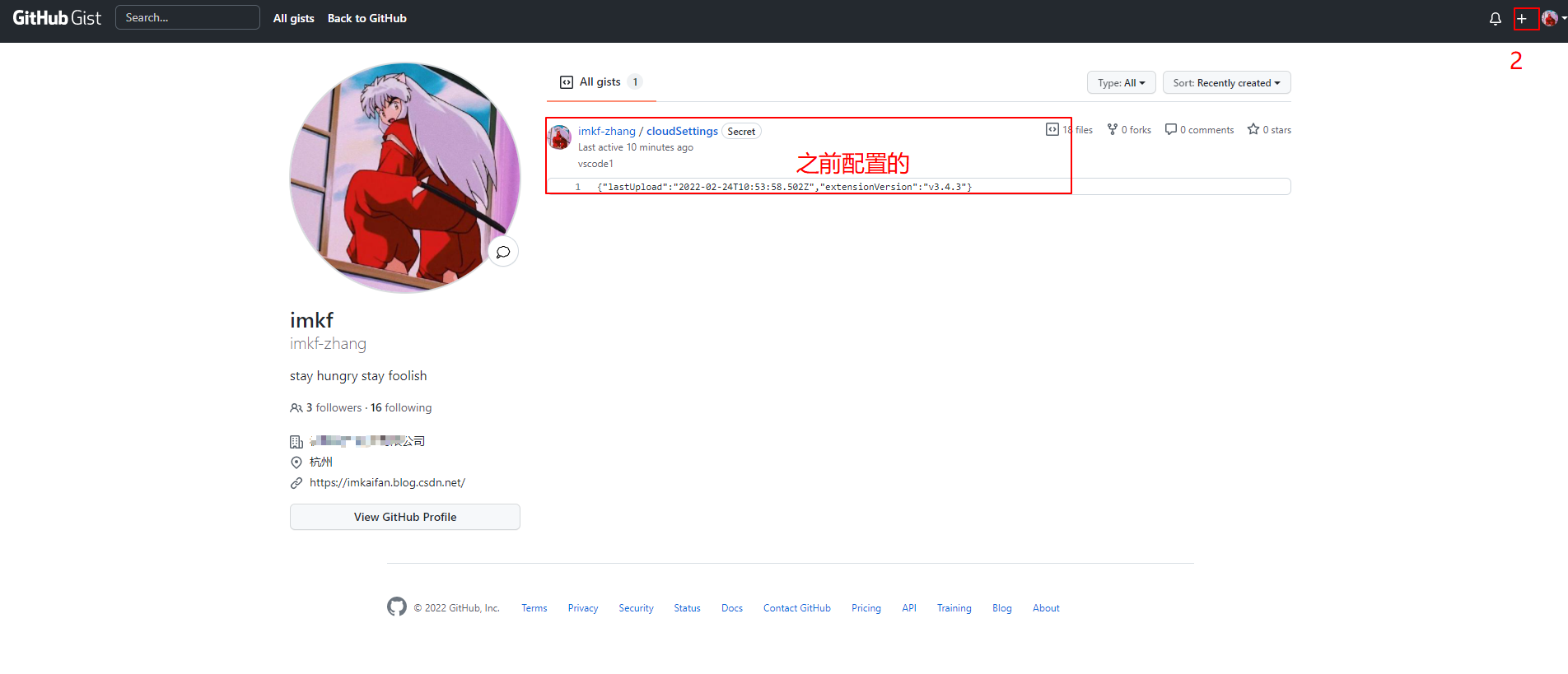
Task: Click the 0 stars link
Action: (1269, 130)
